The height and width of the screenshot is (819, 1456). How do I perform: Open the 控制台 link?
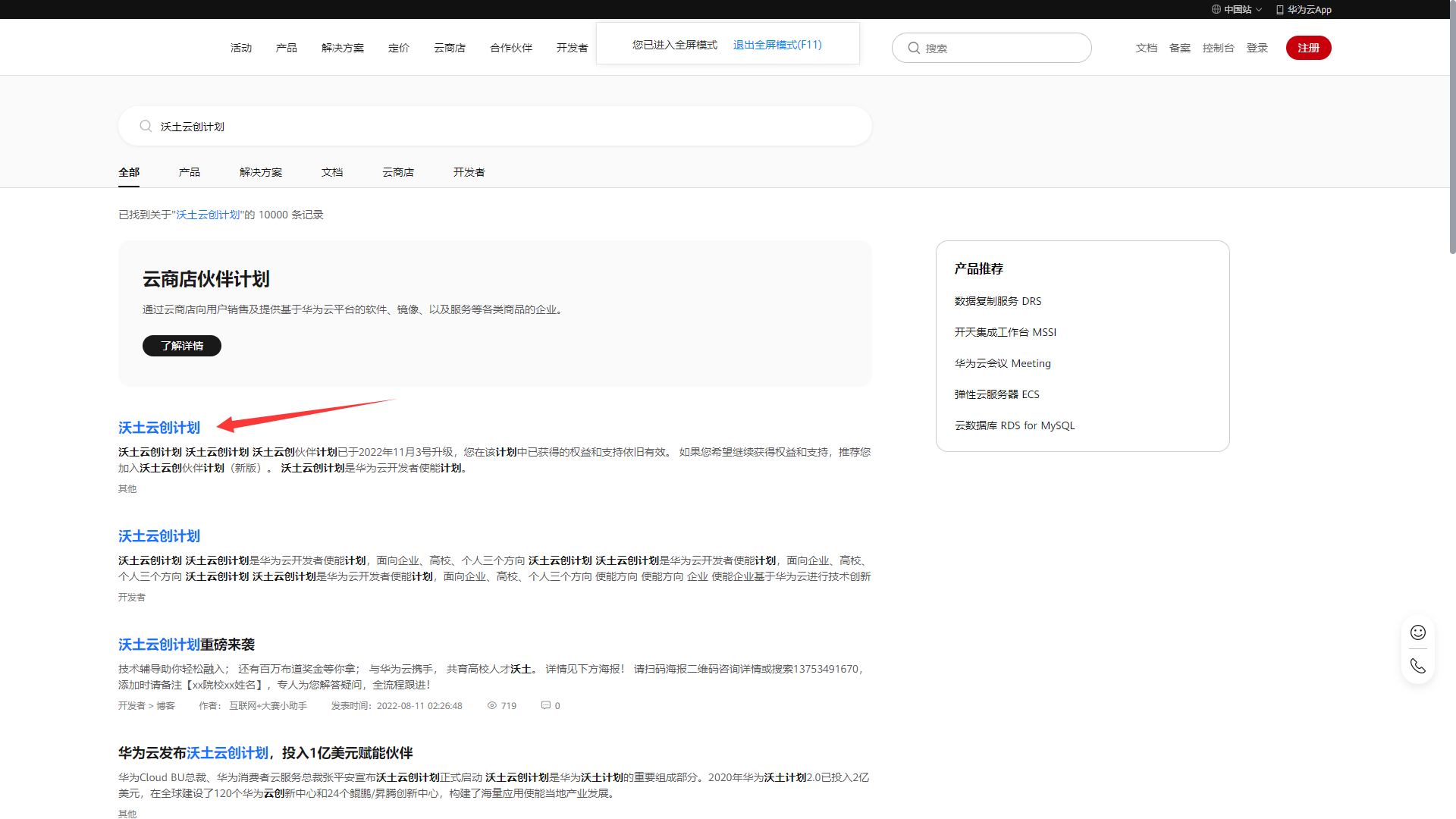tap(1219, 48)
